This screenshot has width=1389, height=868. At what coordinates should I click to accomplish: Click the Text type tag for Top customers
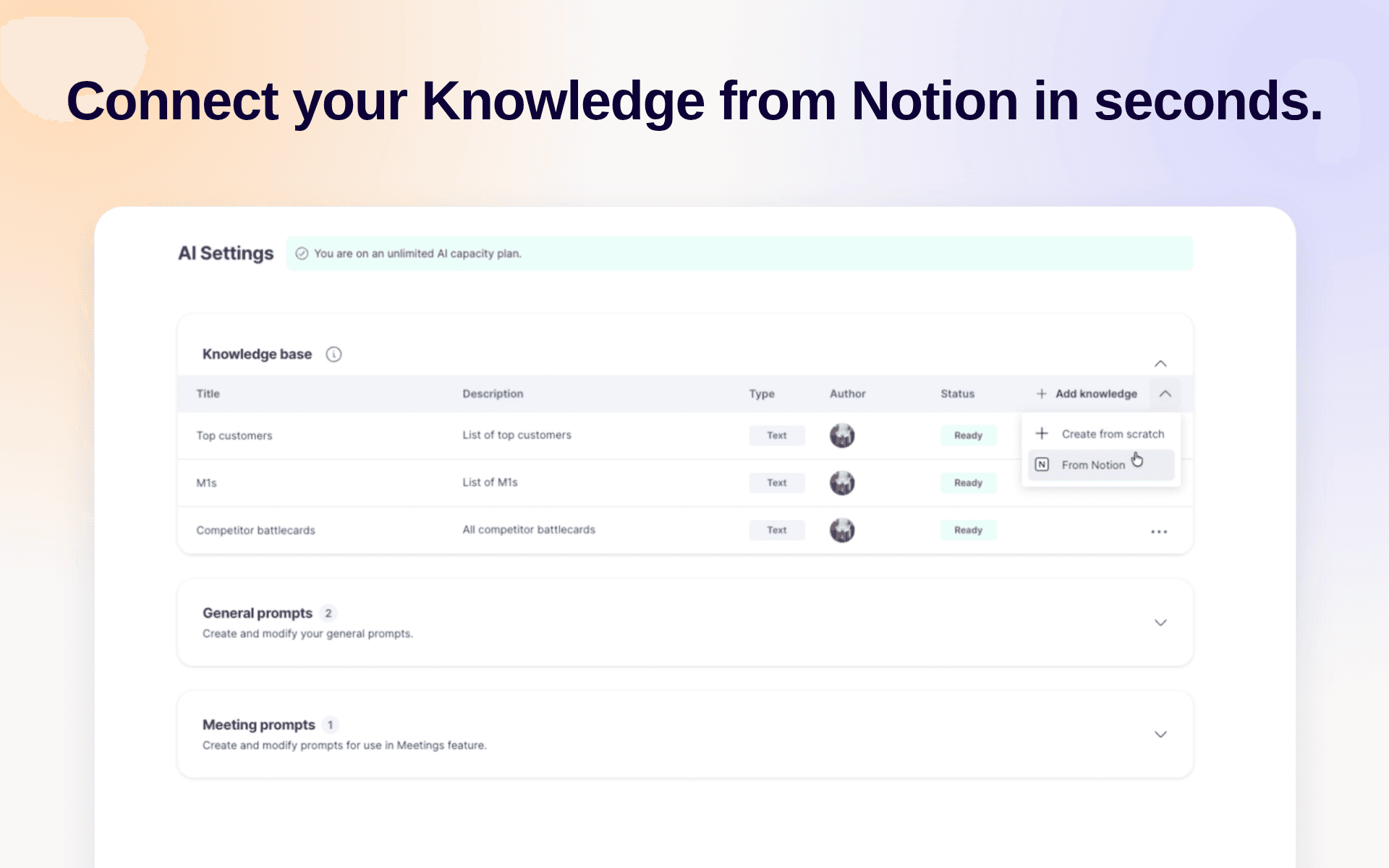click(777, 435)
